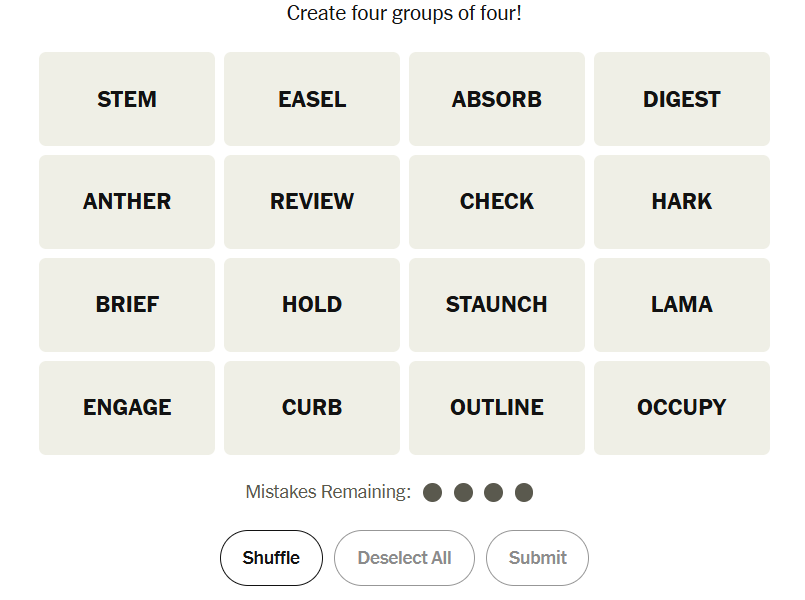Pick the OUTLINE tile
This screenshot has width=805, height=600.
tap(497, 408)
